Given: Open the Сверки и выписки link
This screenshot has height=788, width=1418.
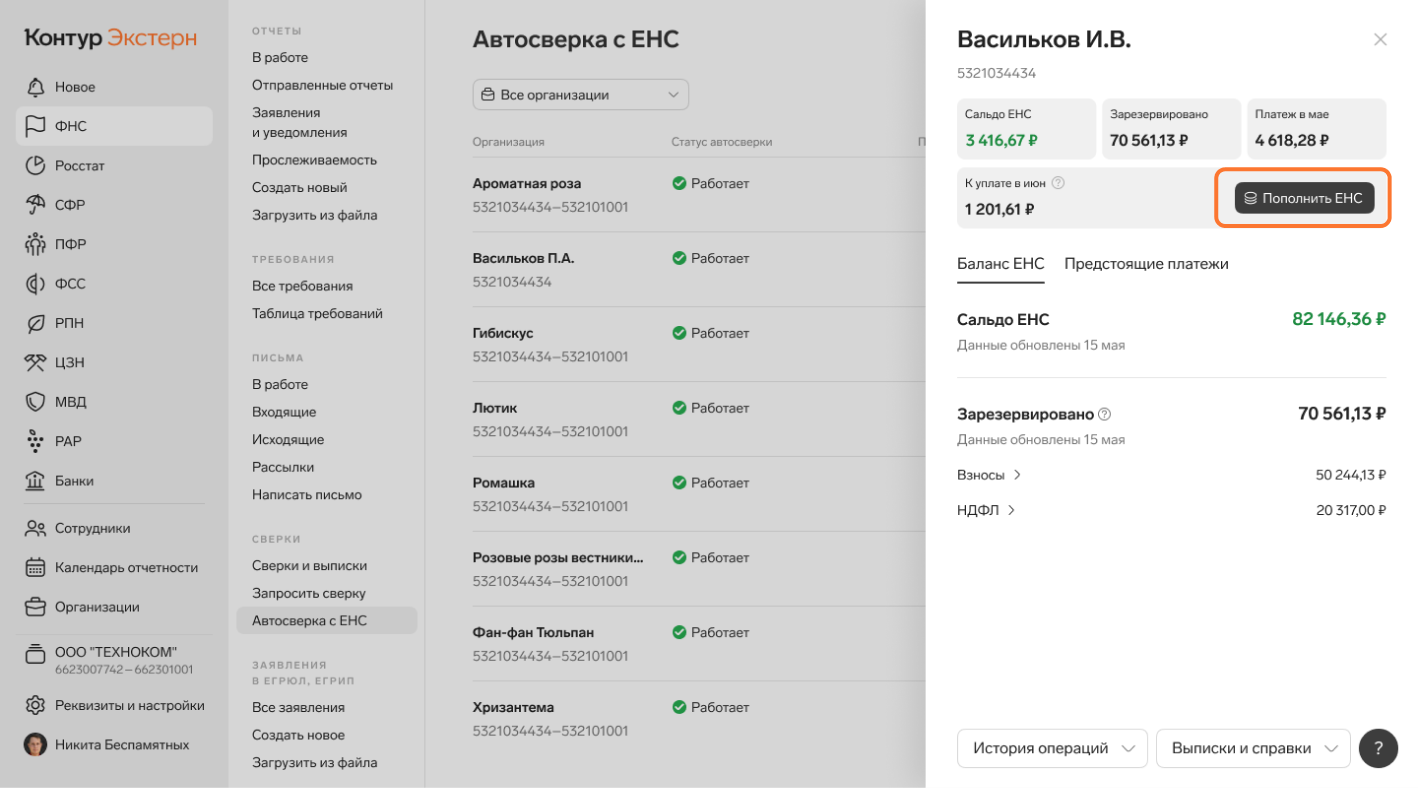Looking at the screenshot, I should pyautogui.click(x=309, y=566).
